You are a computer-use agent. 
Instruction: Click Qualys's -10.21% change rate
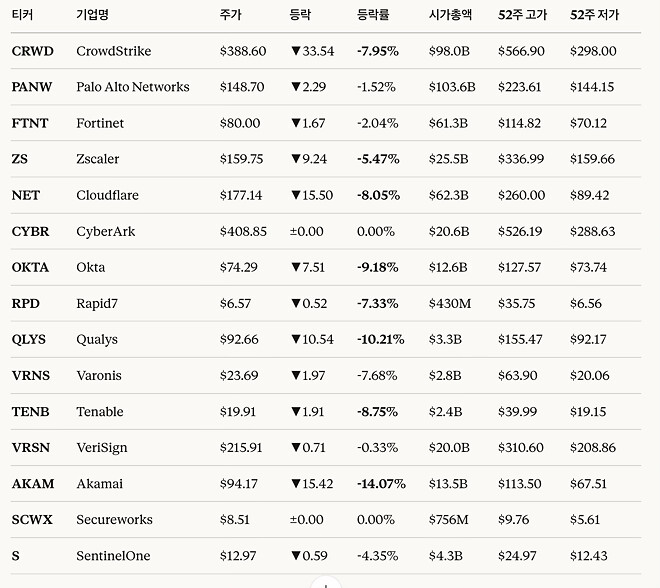380,339
